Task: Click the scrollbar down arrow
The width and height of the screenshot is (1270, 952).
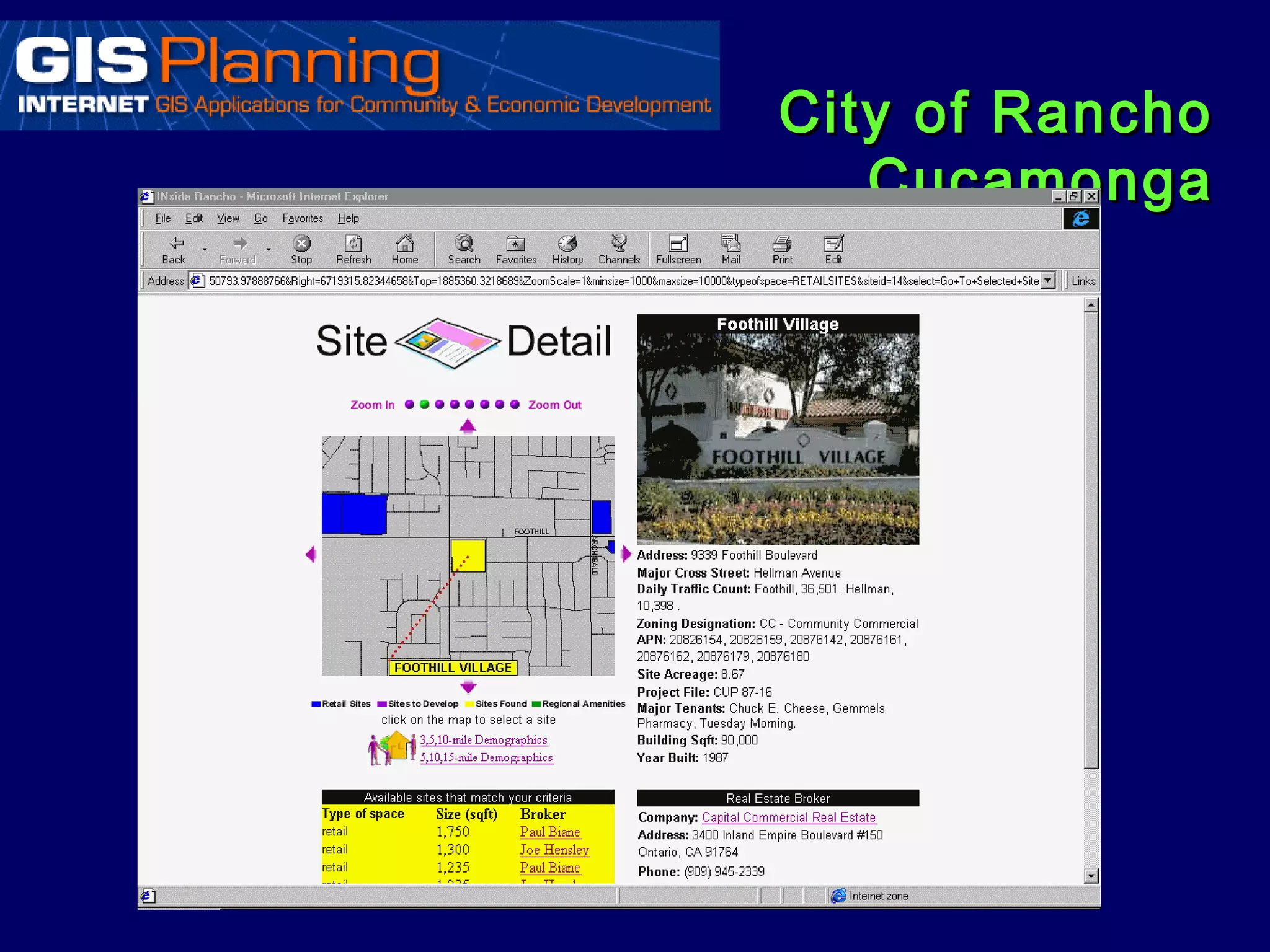Action: pos(1091,876)
